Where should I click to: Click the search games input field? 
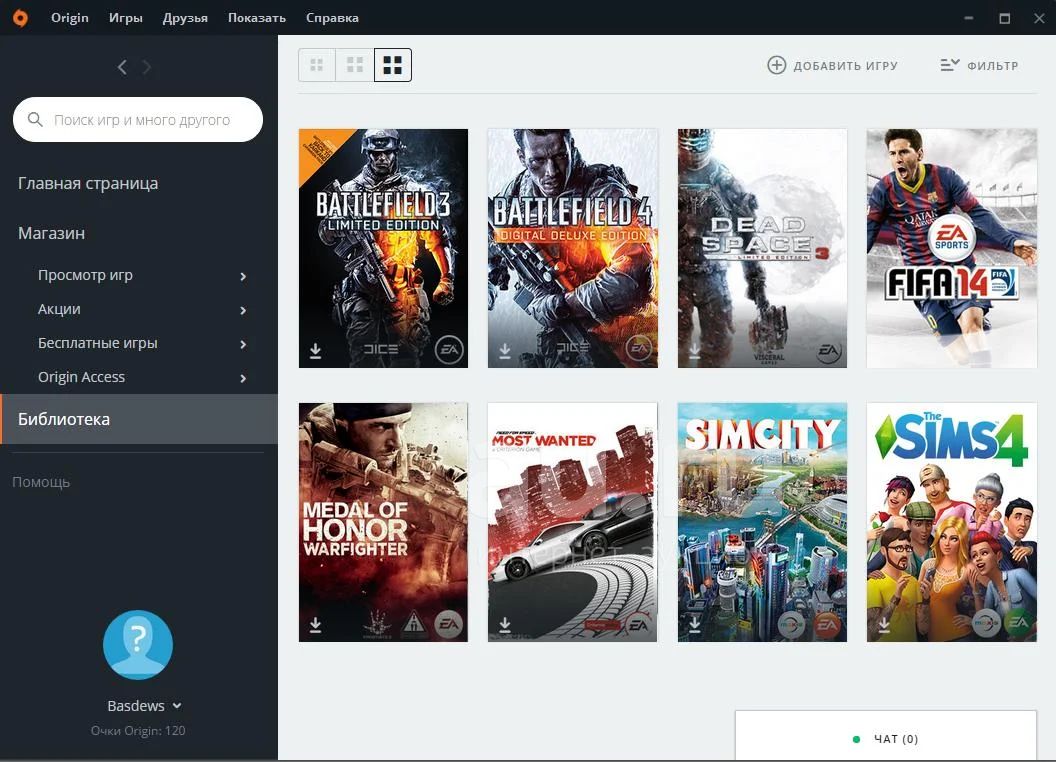(138, 119)
